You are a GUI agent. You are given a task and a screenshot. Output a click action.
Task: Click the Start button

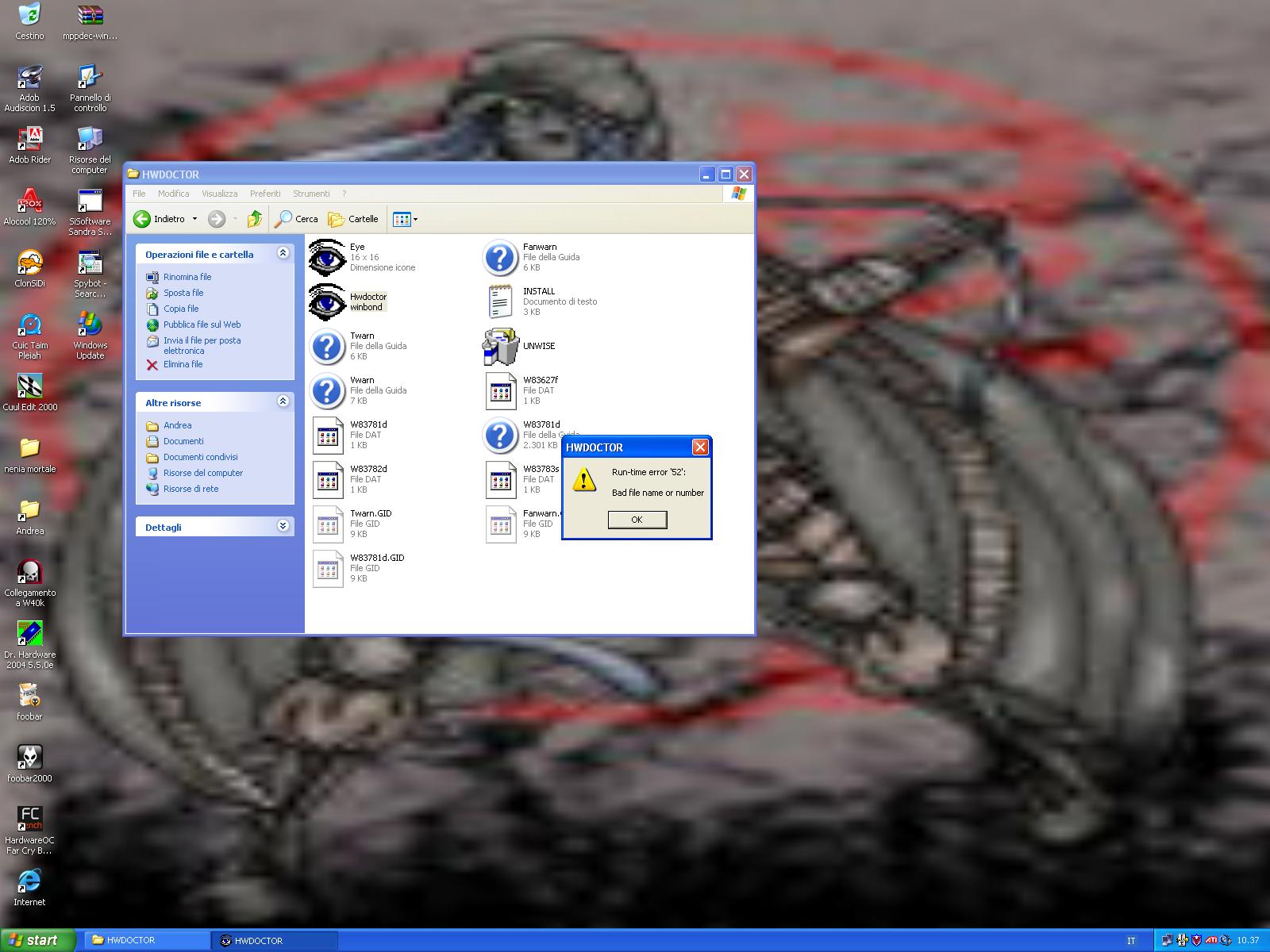click(x=37, y=940)
